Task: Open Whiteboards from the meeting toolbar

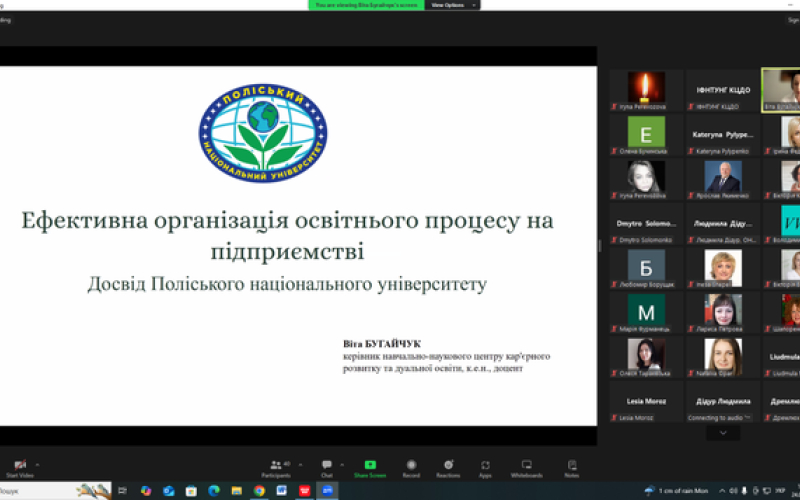Action: point(527,468)
